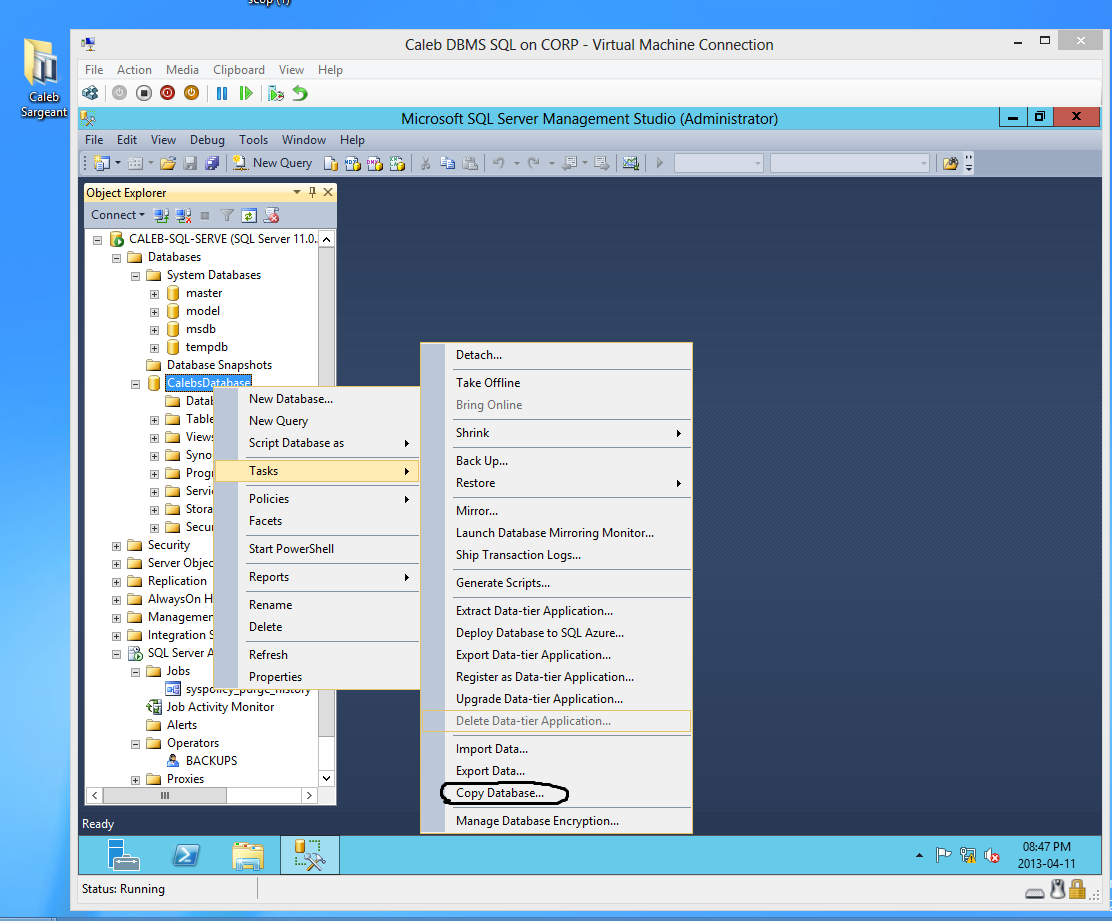The width and height of the screenshot is (1112, 921).
Task: Close the Object Explorer panel
Action: pyautogui.click(x=328, y=192)
